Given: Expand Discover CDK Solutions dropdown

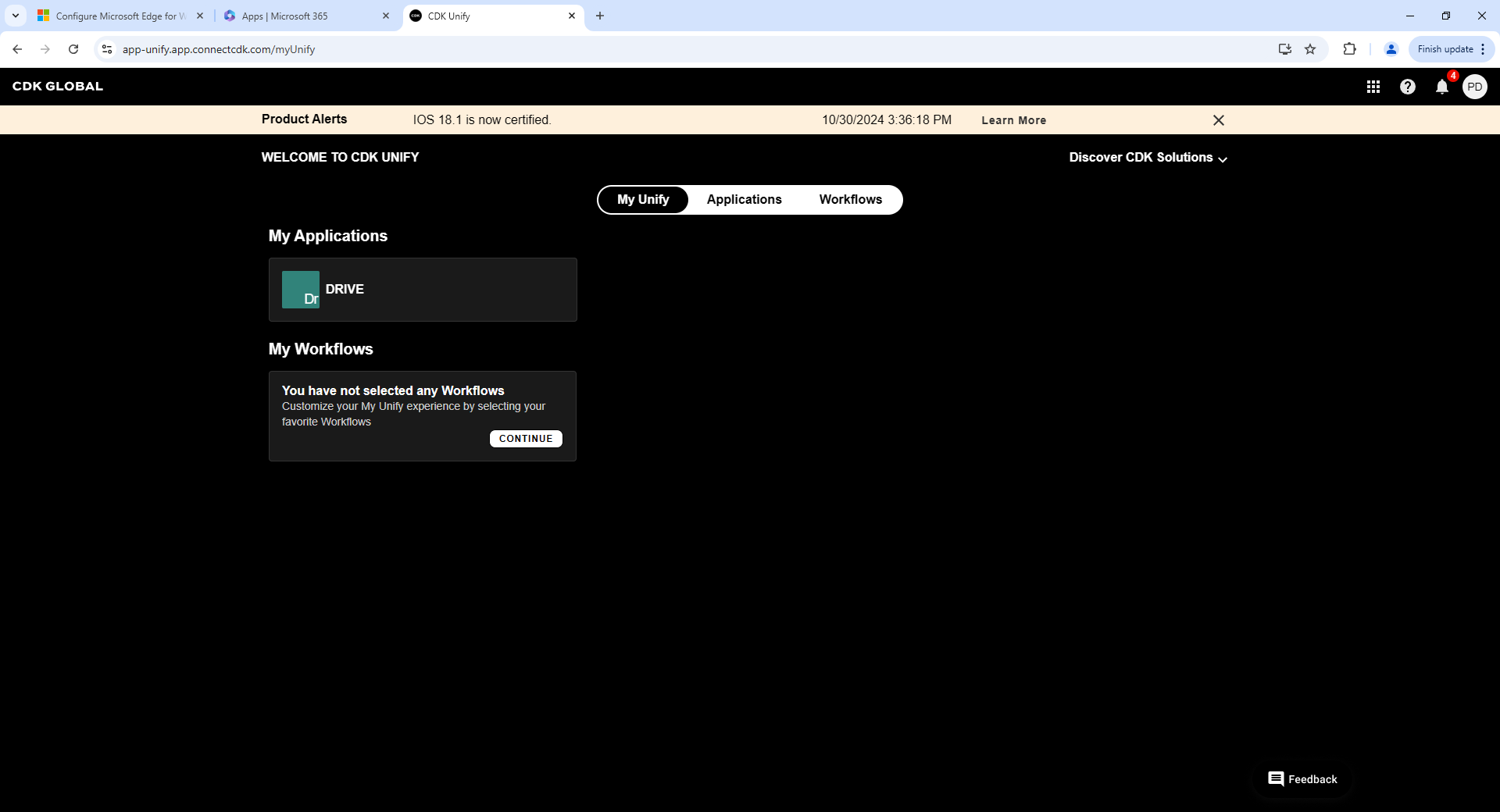Looking at the screenshot, I should pos(1148,158).
